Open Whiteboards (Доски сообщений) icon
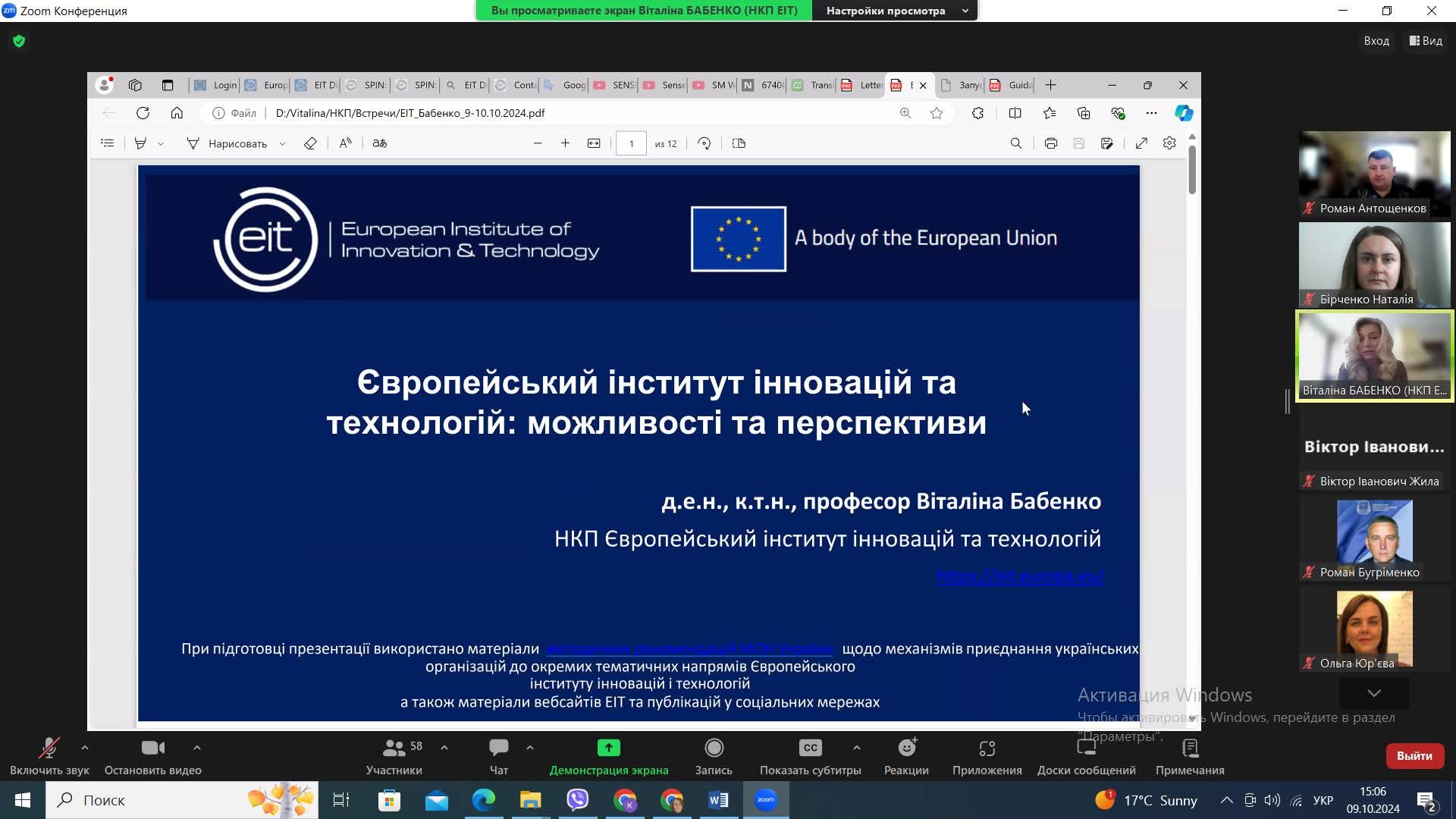 tap(1086, 748)
